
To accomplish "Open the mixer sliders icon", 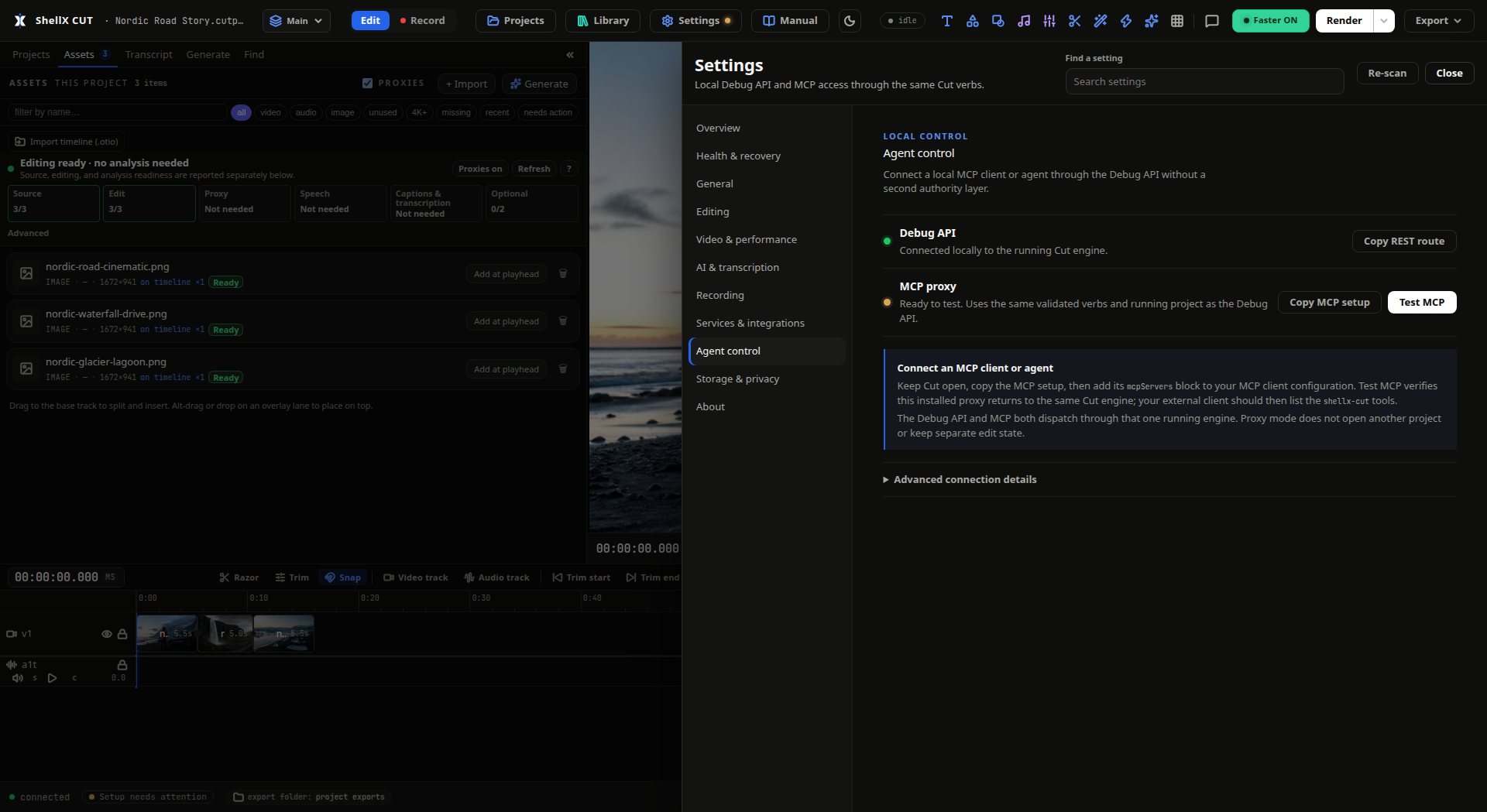I will (1049, 21).
